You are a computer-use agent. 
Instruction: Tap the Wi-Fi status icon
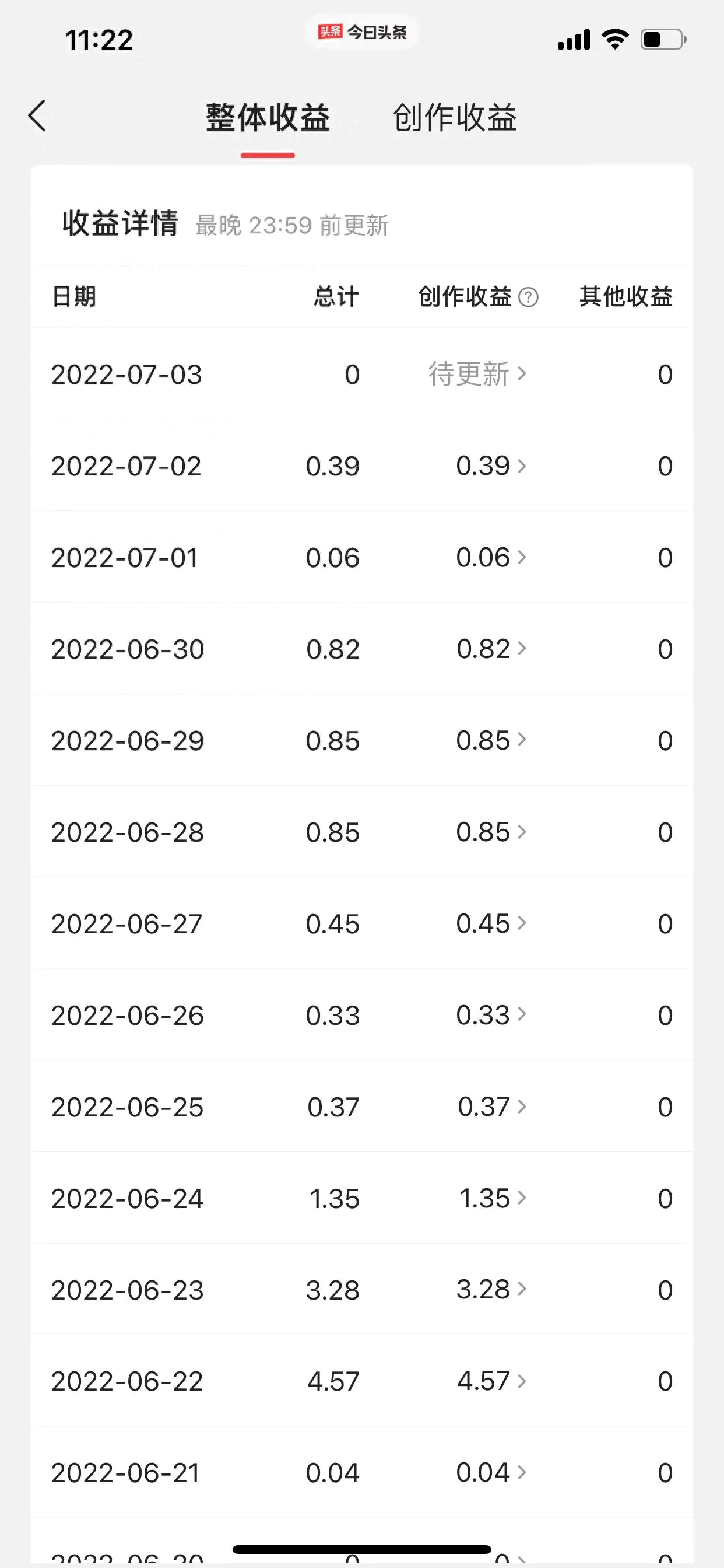tap(615, 39)
